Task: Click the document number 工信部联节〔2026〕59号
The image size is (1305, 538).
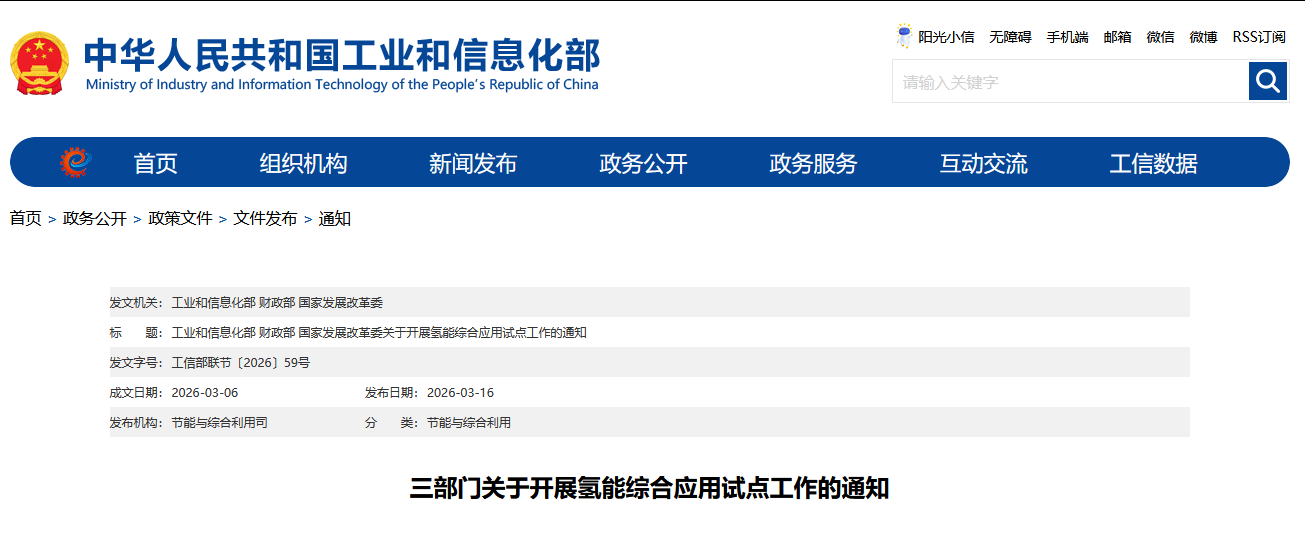Action: click(x=241, y=363)
